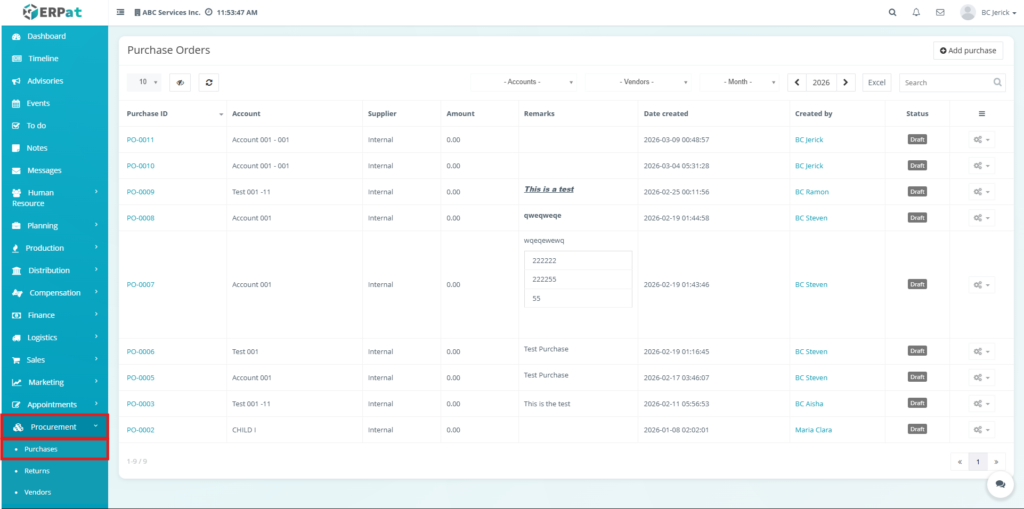Open Returns in Procurement submenu

tap(37, 471)
